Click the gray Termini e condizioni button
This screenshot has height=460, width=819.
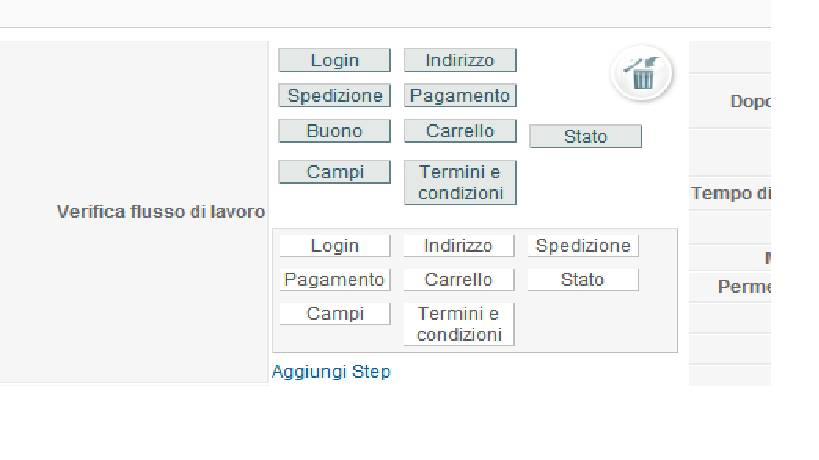460,183
